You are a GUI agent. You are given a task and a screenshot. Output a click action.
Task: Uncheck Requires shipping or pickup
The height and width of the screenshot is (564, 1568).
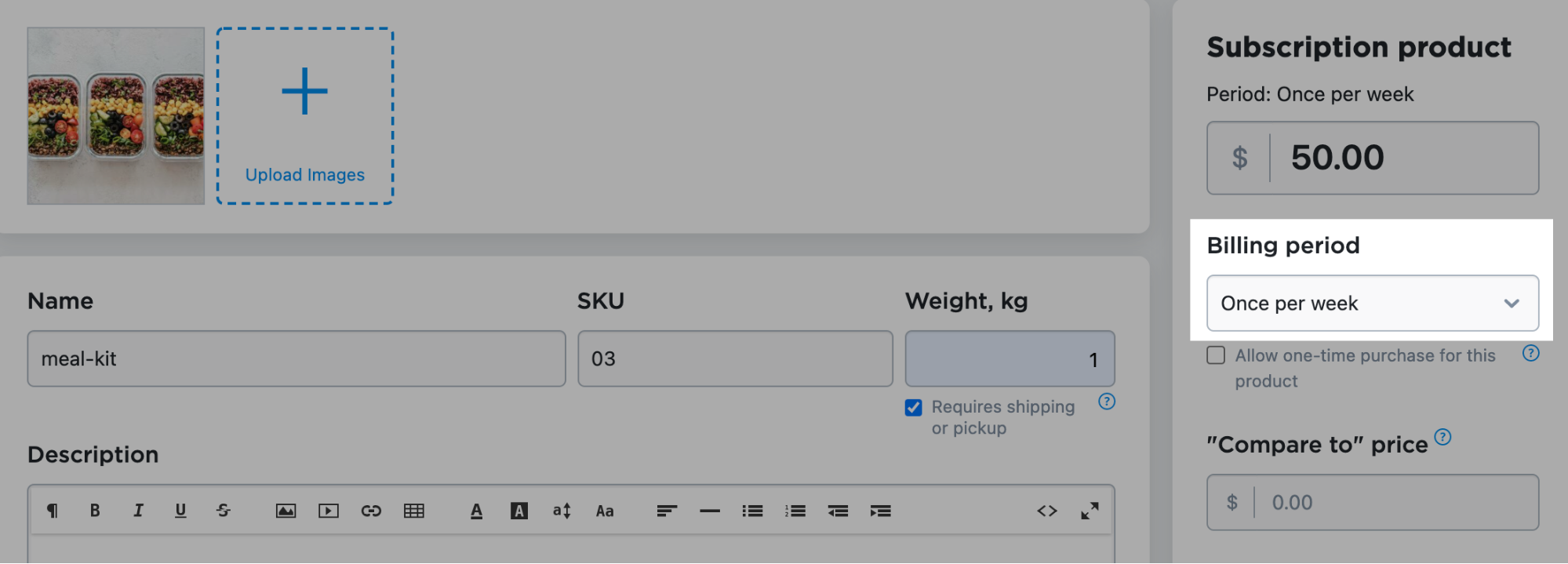point(914,407)
